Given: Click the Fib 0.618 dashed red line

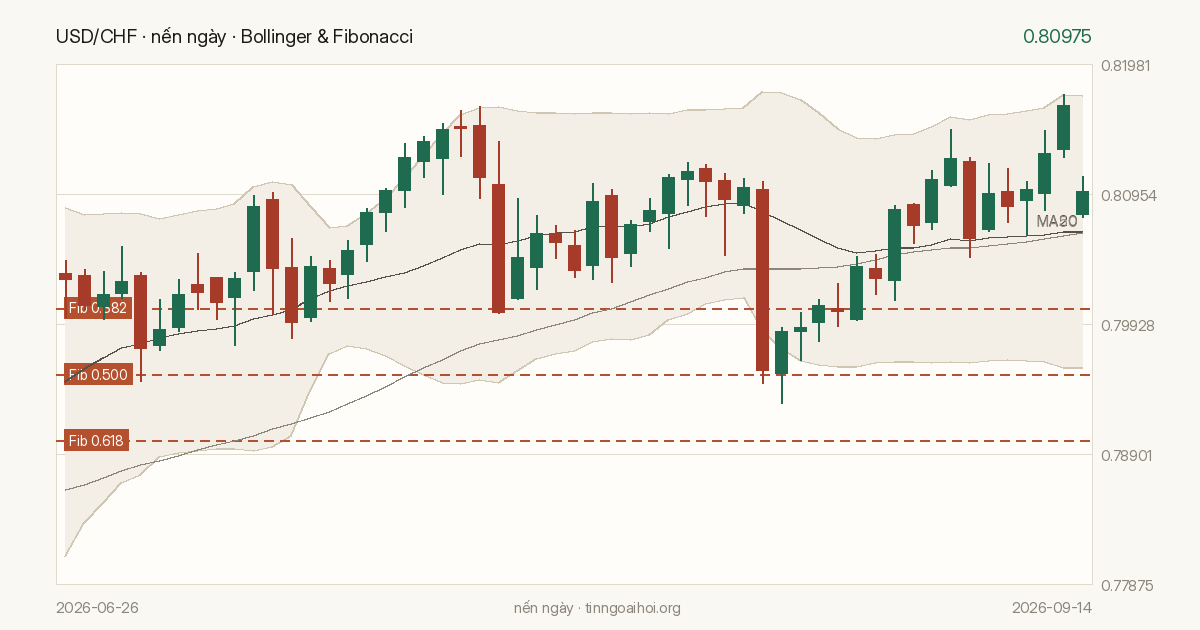Looking at the screenshot, I should point(610,441).
